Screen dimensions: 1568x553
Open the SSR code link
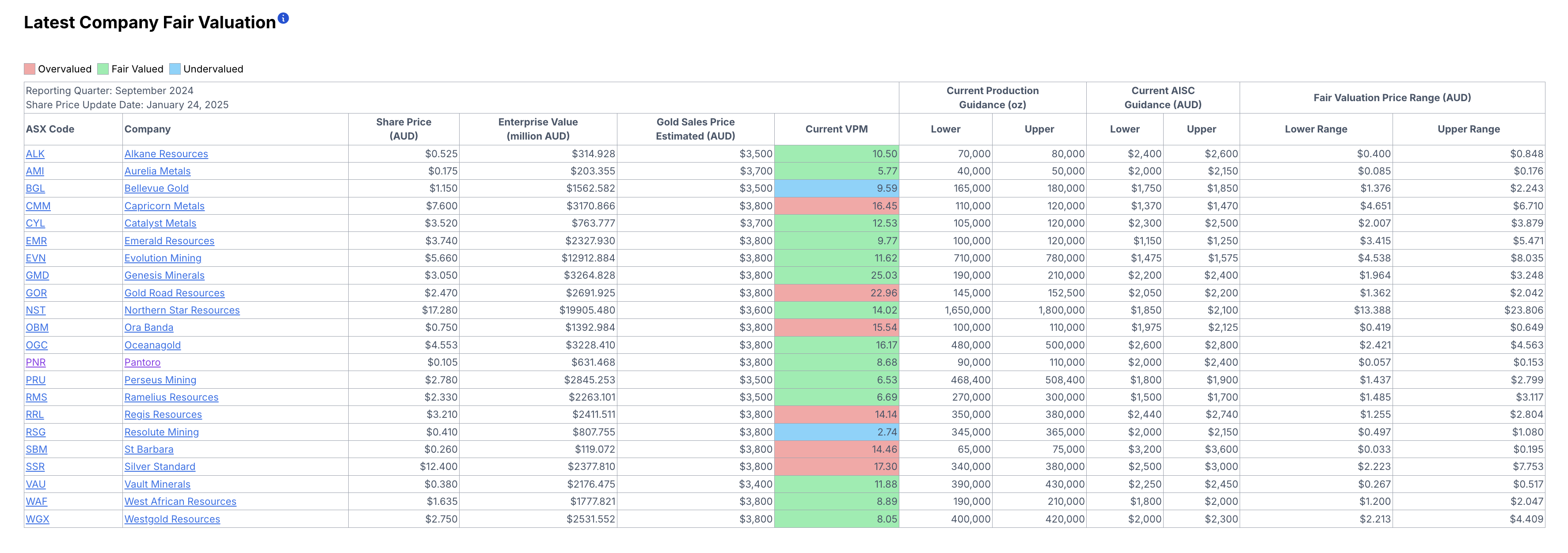coord(35,466)
